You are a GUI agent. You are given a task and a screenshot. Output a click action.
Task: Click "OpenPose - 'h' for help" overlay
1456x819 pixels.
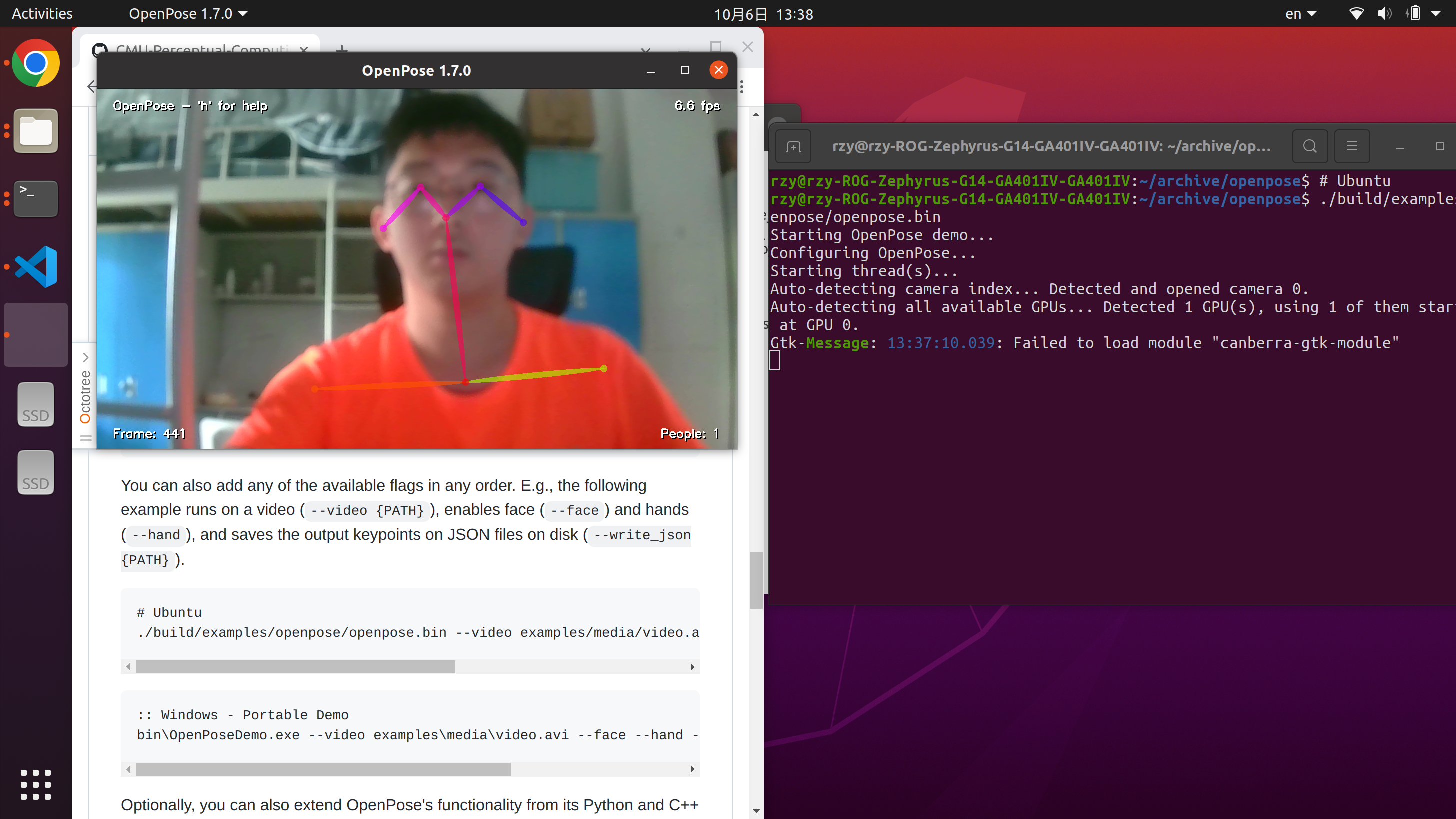[190, 105]
